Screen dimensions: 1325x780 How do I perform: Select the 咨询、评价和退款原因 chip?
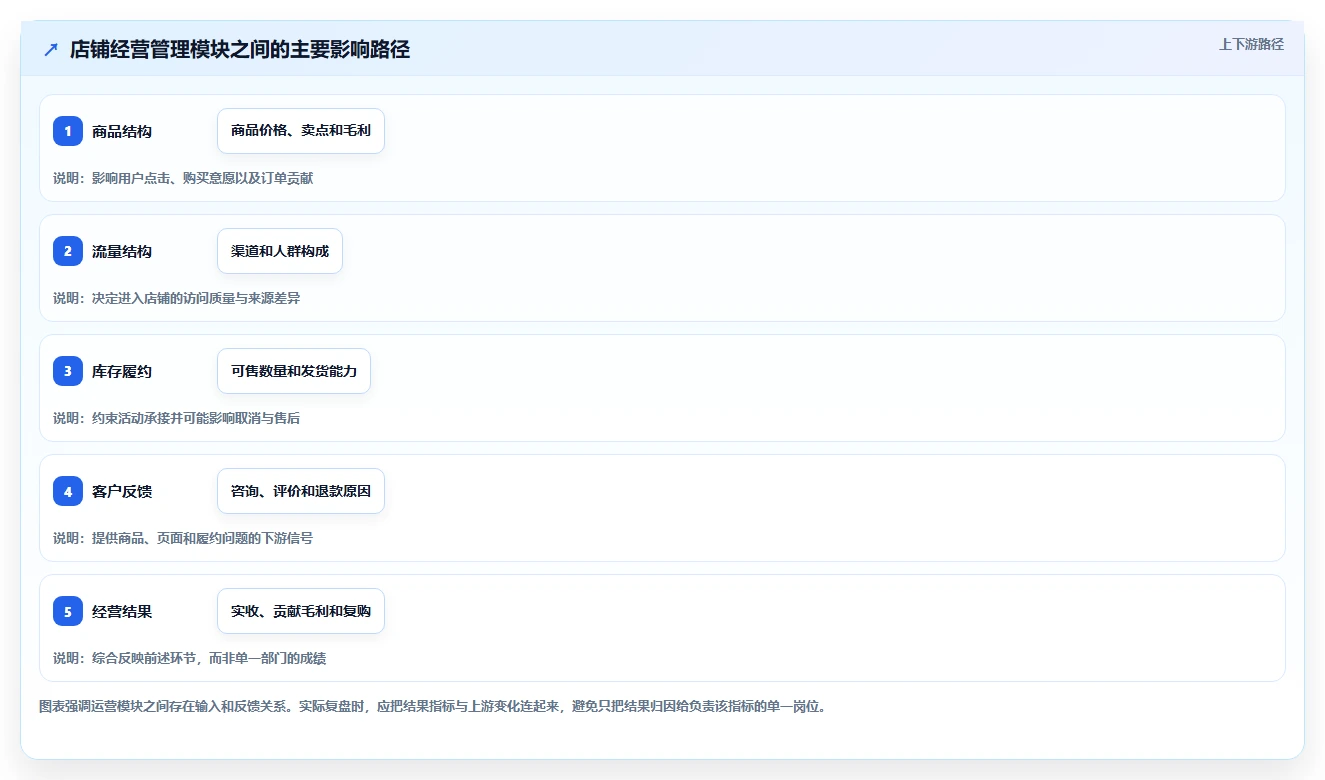tap(301, 491)
